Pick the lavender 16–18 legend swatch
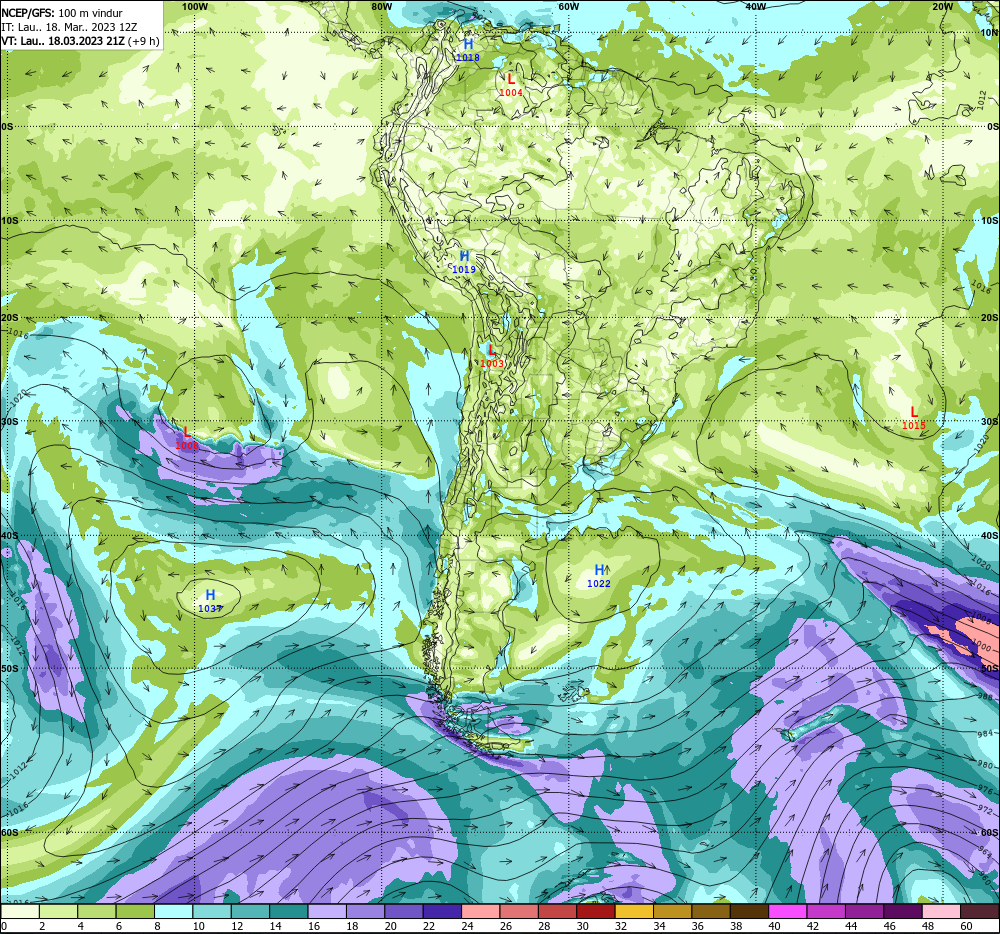 click(327, 911)
